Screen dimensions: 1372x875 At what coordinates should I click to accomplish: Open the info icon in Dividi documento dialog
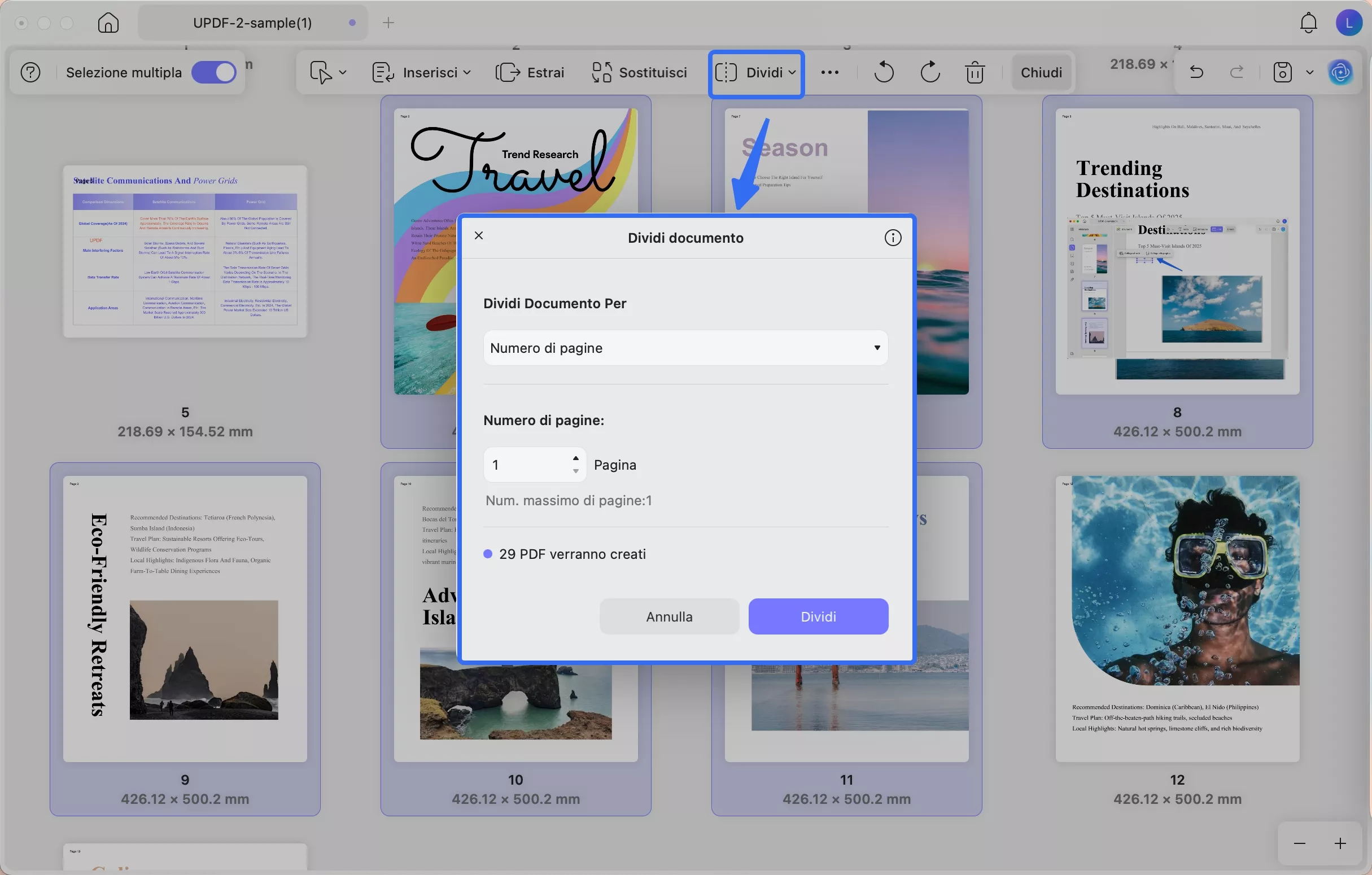coord(892,238)
